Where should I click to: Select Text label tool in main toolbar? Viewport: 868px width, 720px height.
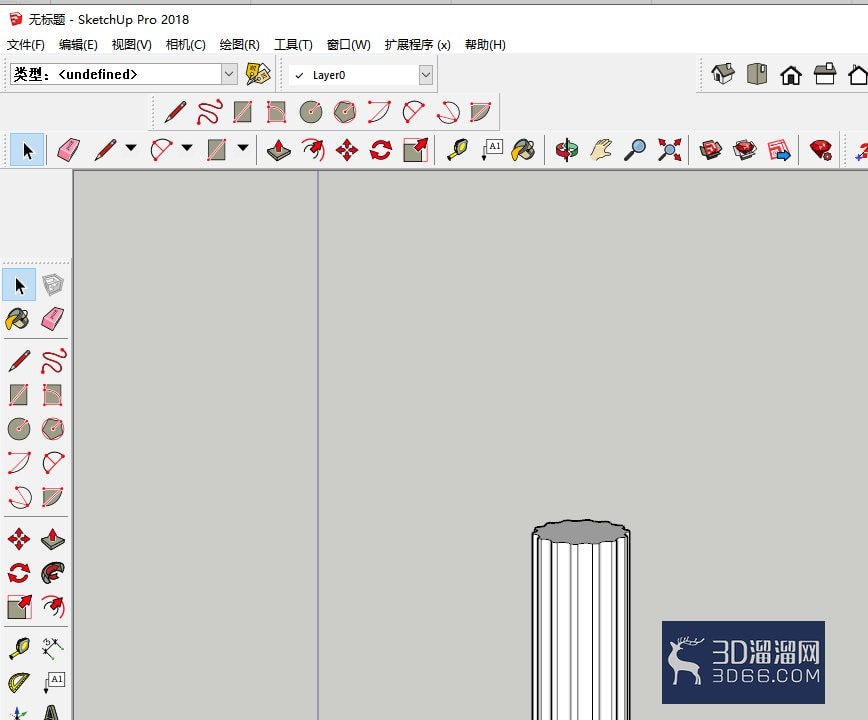tap(492, 150)
